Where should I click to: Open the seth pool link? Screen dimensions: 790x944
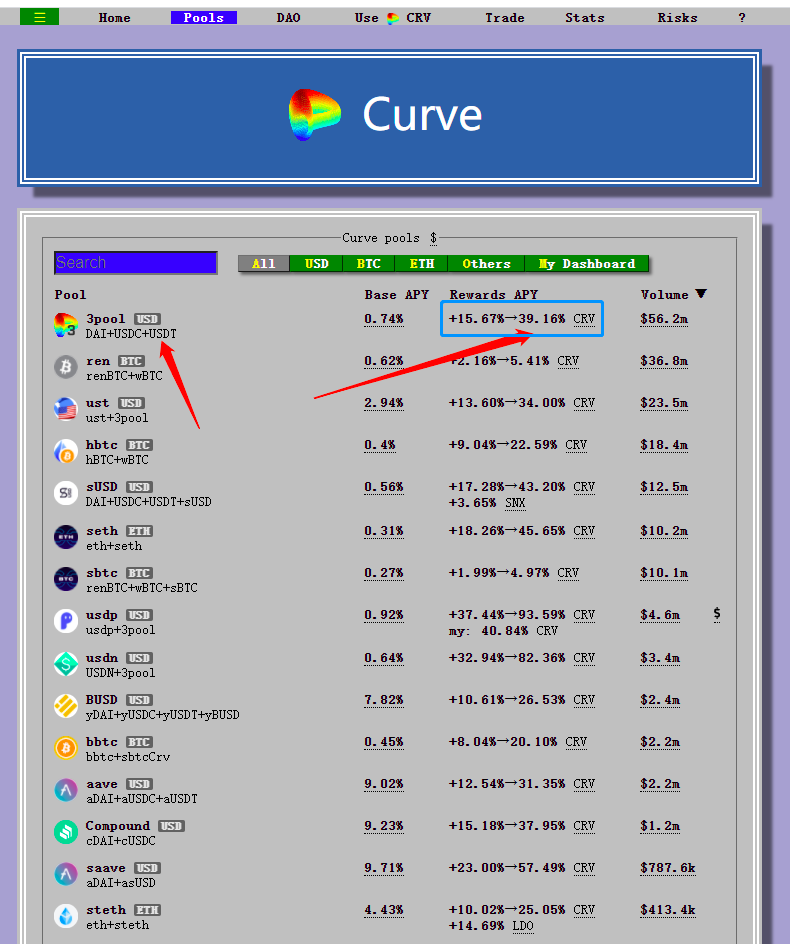point(102,531)
